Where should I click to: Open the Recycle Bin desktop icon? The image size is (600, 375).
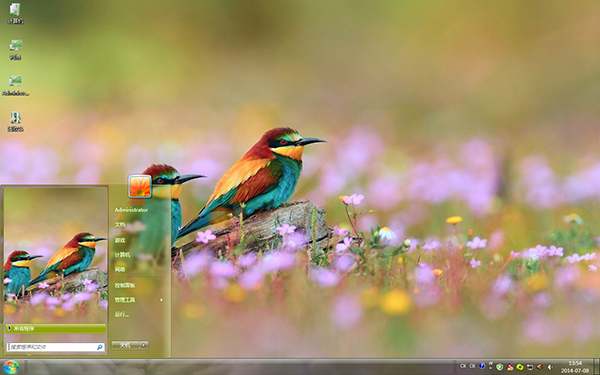coord(15,121)
